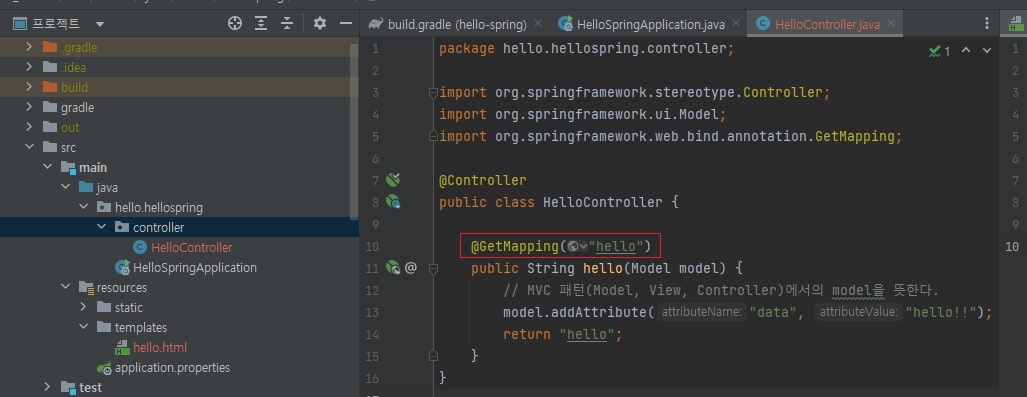Screen dimensions: 1027x397
Task: Fold hello method at line 11
Action: click(432, 268)
